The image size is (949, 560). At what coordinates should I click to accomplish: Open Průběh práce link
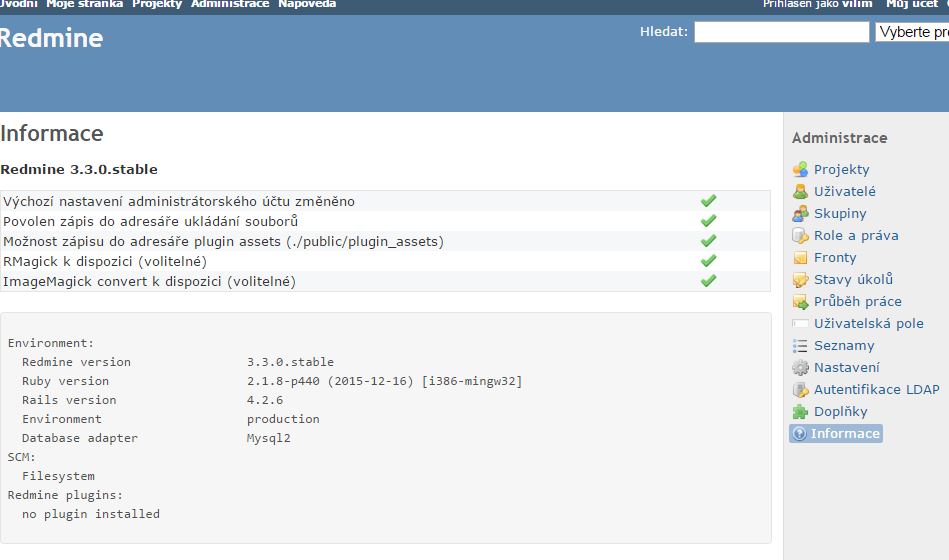(x=858, y=301)
